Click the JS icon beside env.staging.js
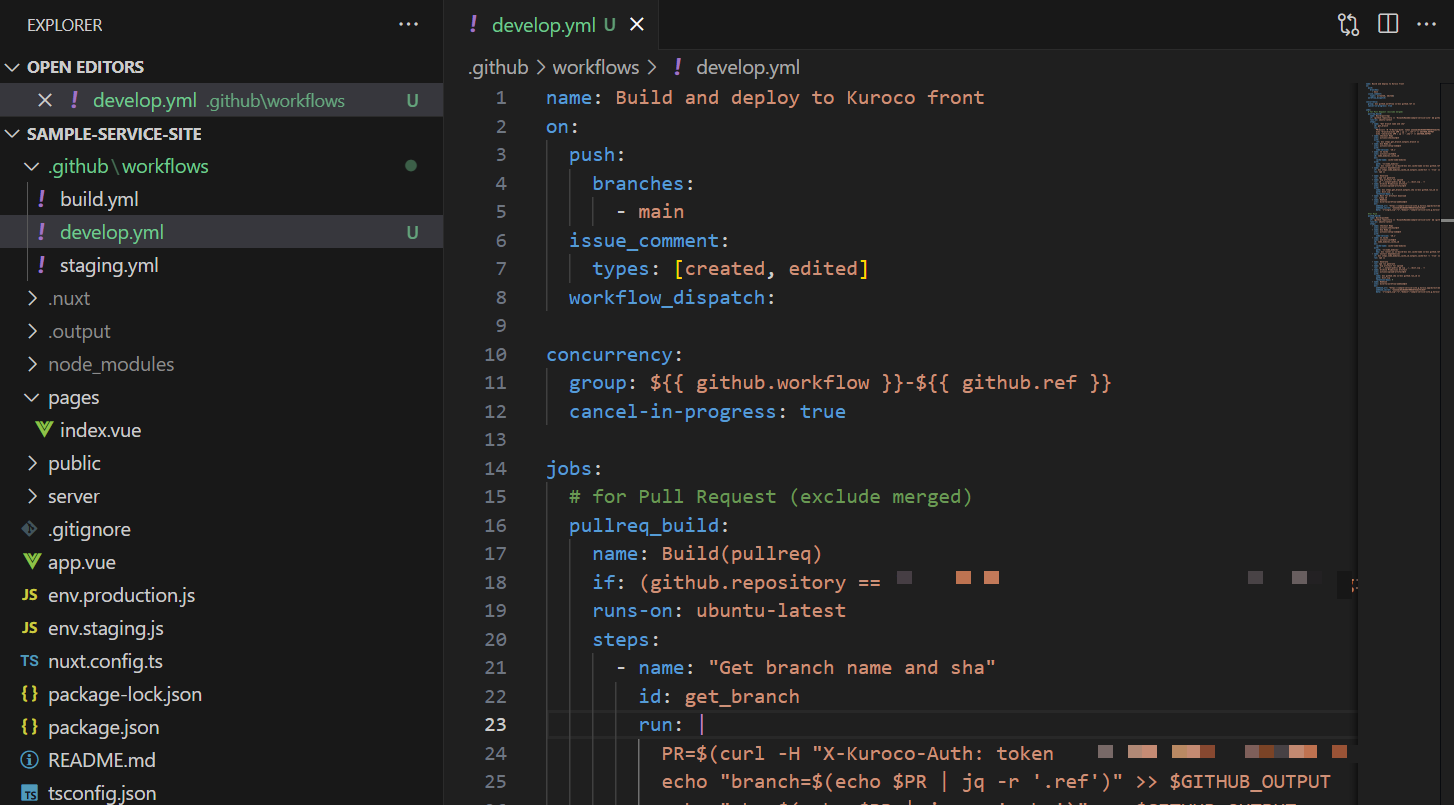Screen dimensions: 1454x805 coord(30,628)
